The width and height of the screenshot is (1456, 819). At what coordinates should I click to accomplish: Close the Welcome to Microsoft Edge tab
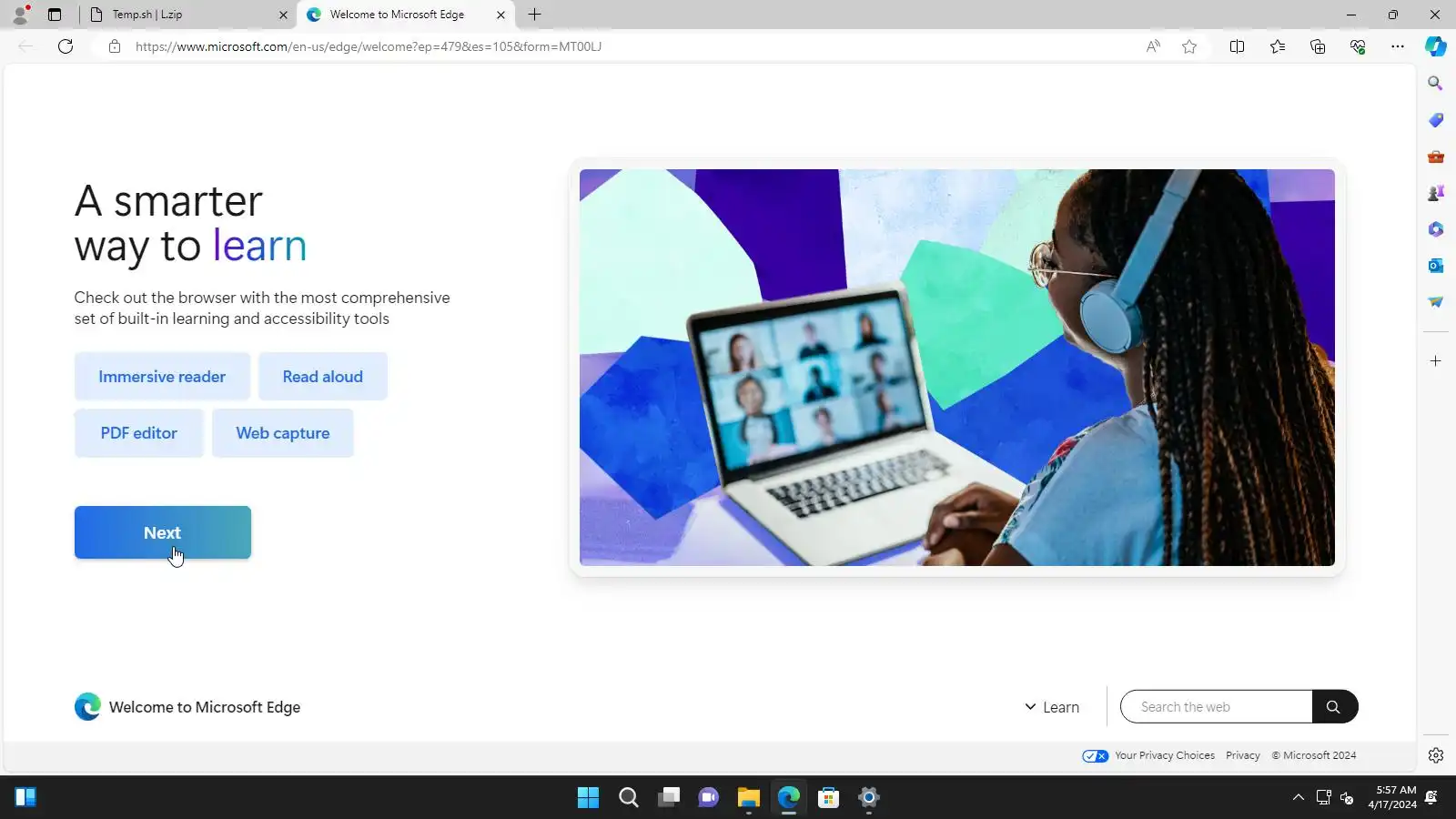click(500, 15)
